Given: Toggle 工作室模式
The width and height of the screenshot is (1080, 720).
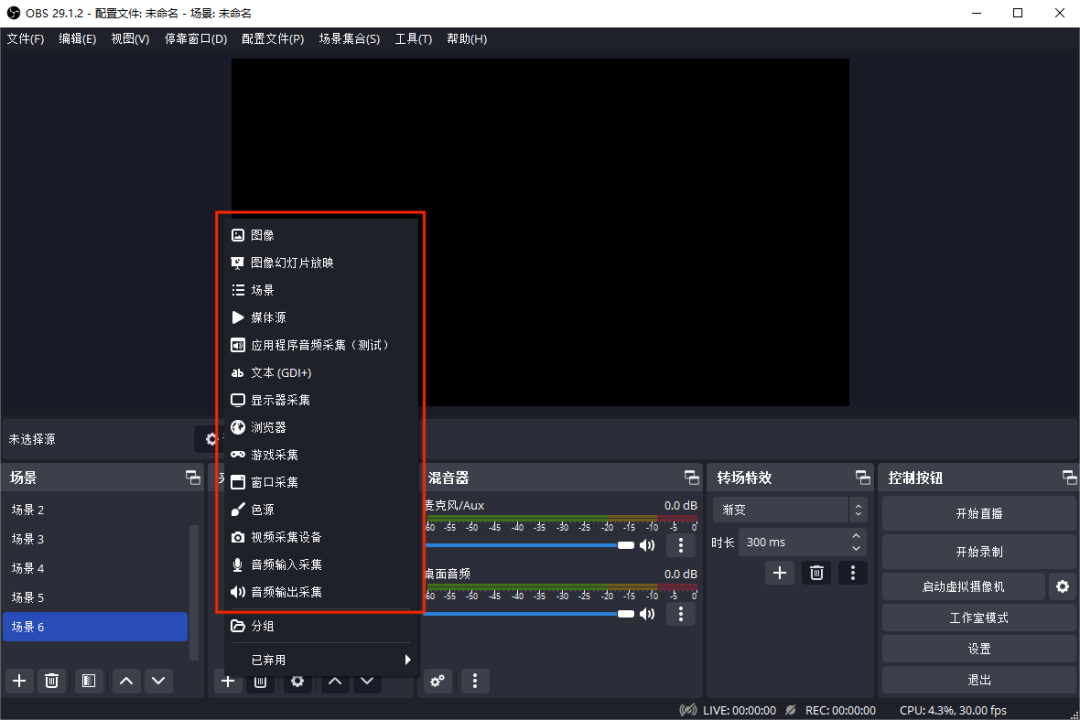Looking at the screenshot, I should tap(978, 617).
